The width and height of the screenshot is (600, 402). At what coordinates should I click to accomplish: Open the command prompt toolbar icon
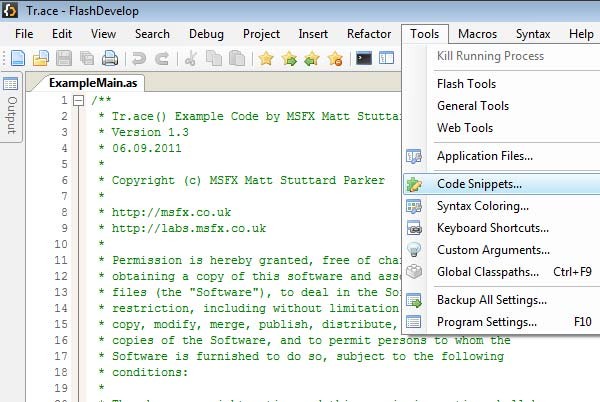364,58
